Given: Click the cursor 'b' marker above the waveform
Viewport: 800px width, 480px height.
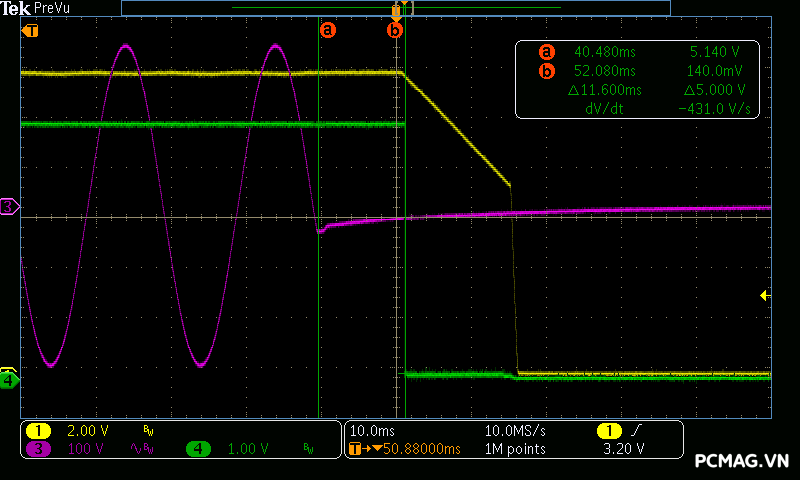Looking at the screenshot, I should [x=395, y=30].
